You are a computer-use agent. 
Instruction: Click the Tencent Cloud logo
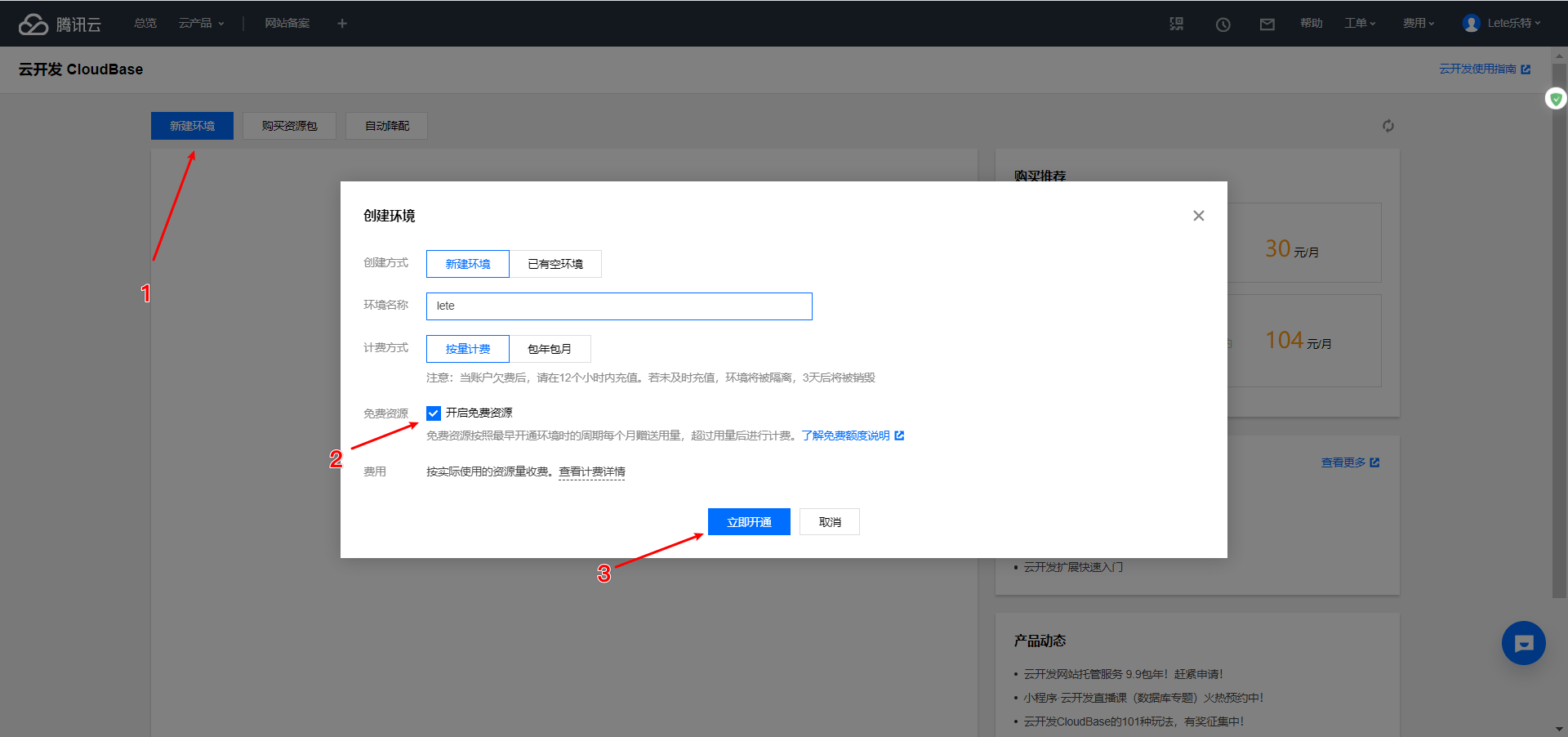coord(60,24)
